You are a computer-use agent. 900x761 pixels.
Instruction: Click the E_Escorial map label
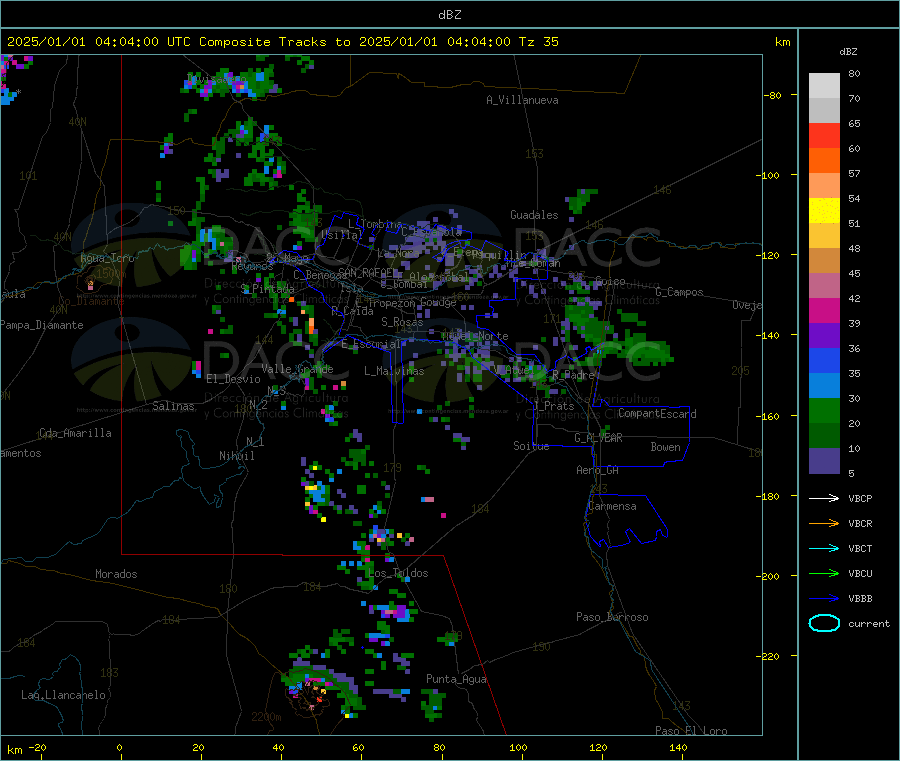[371, 344]
